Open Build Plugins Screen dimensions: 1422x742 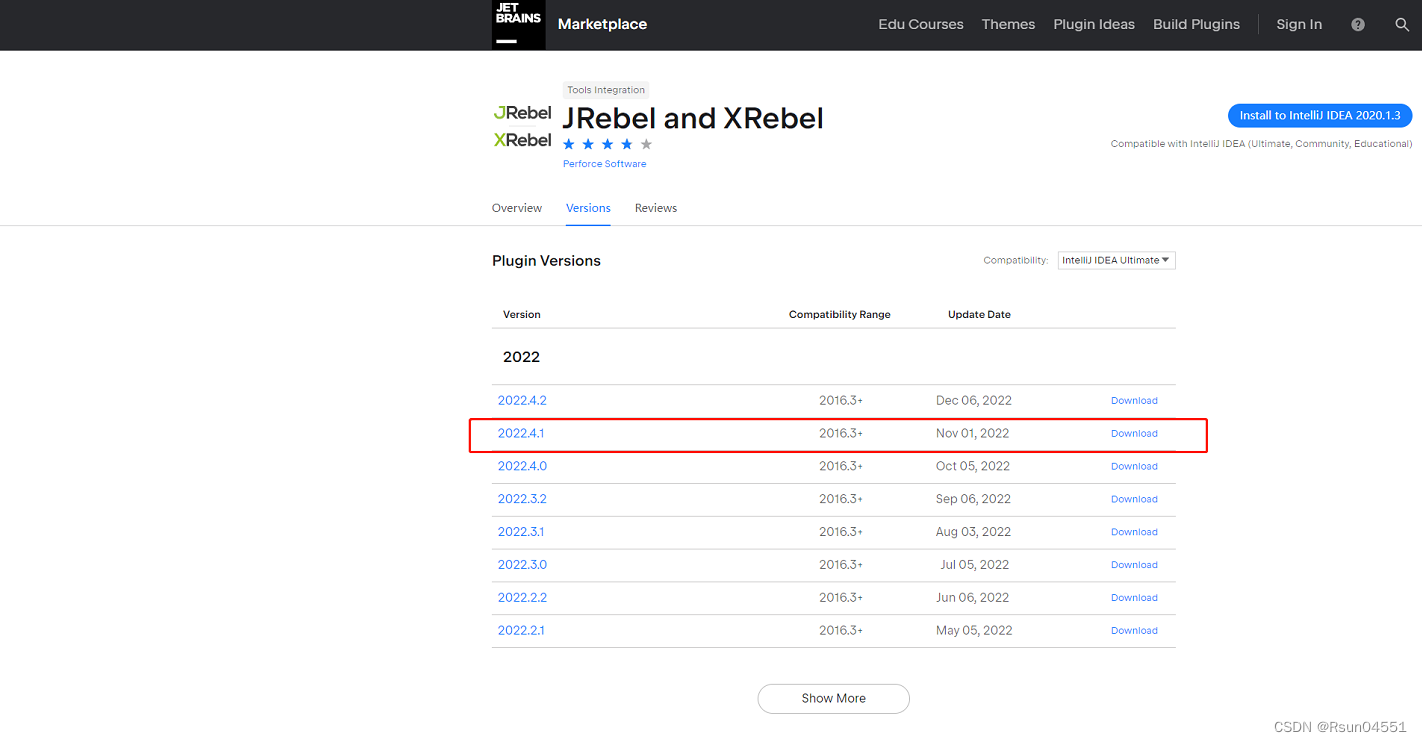tap(1196, 24)
